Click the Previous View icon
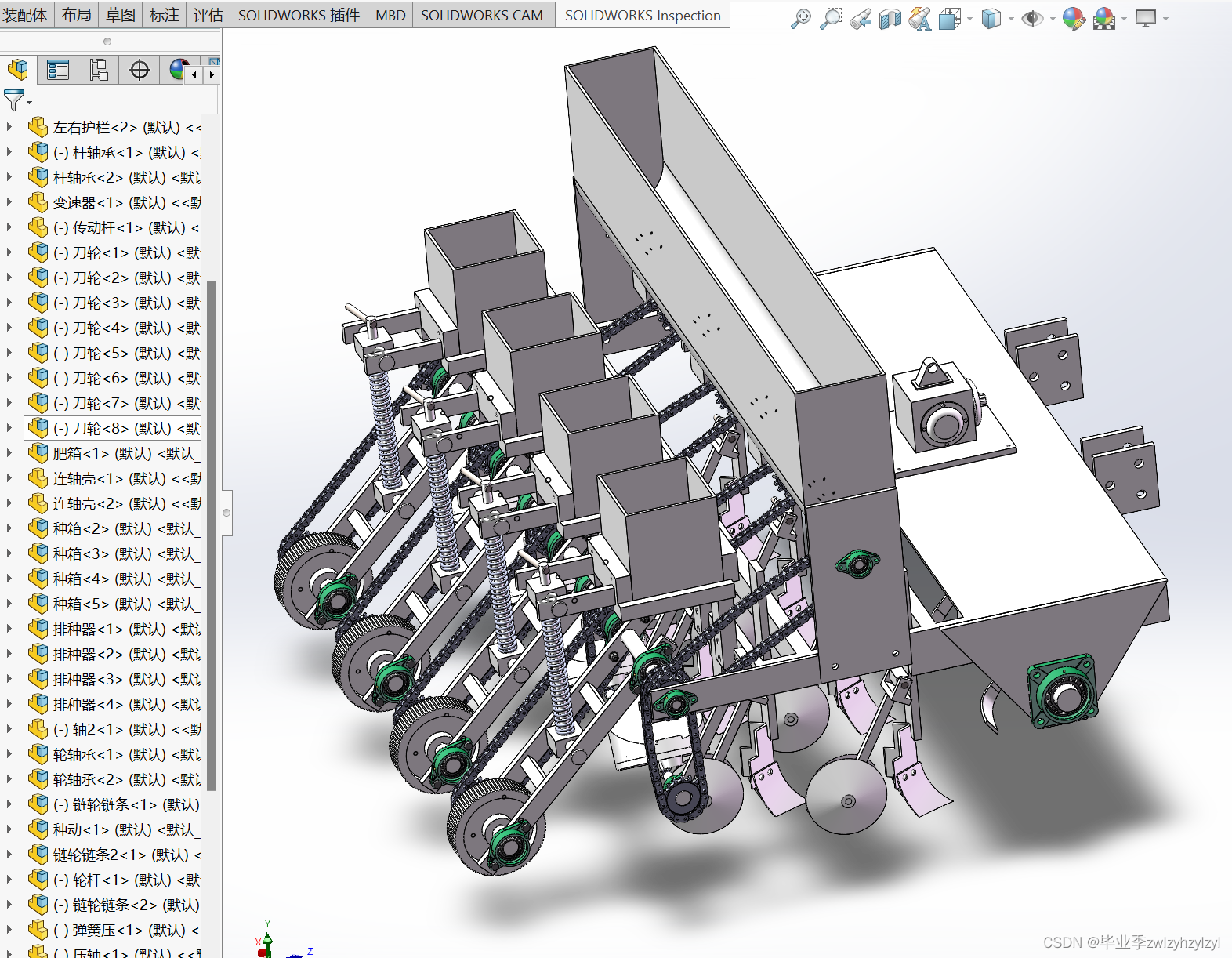 point(861,19)
